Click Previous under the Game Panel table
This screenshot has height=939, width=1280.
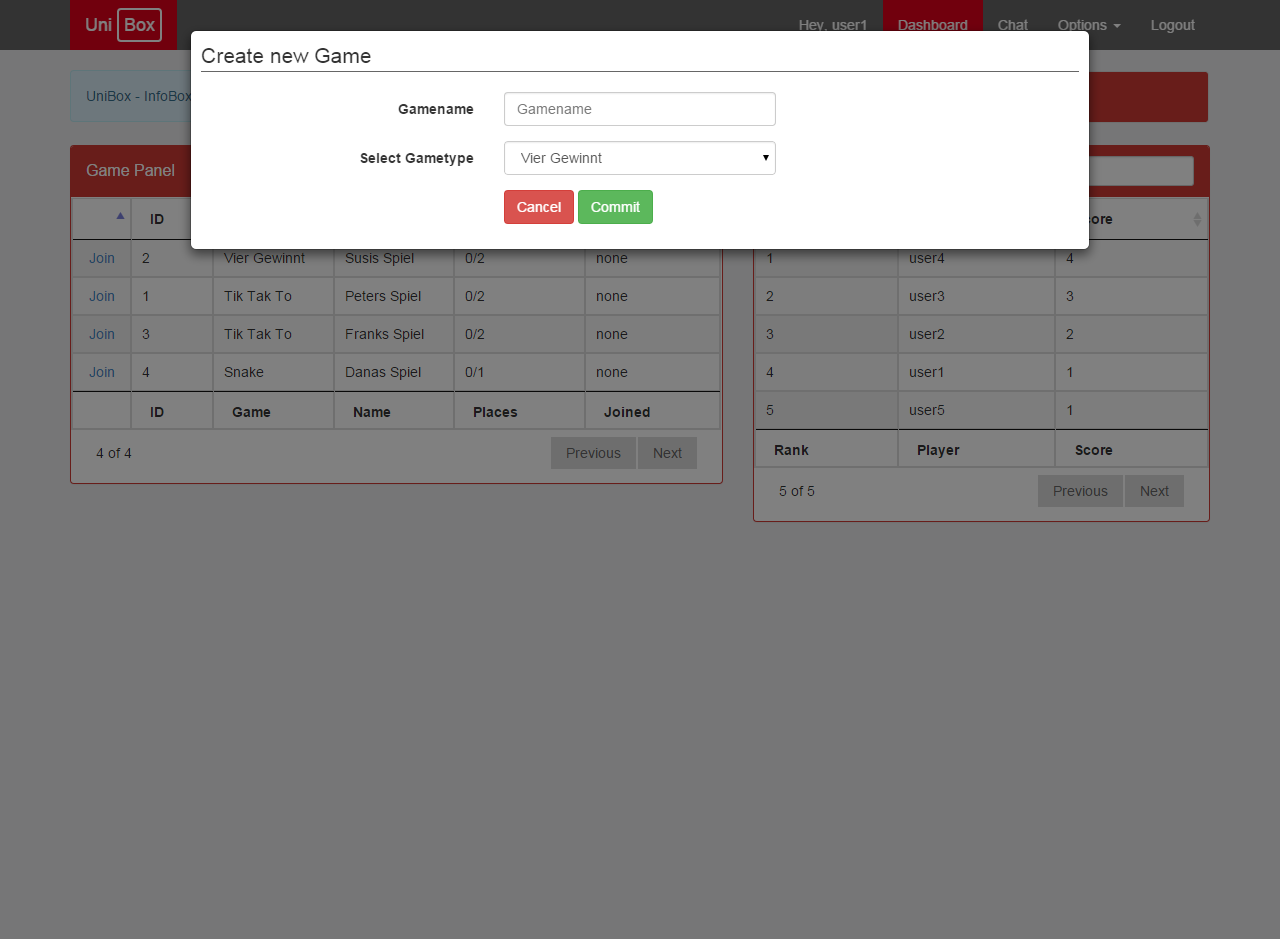pyautogui.click(x=593, y=453)
